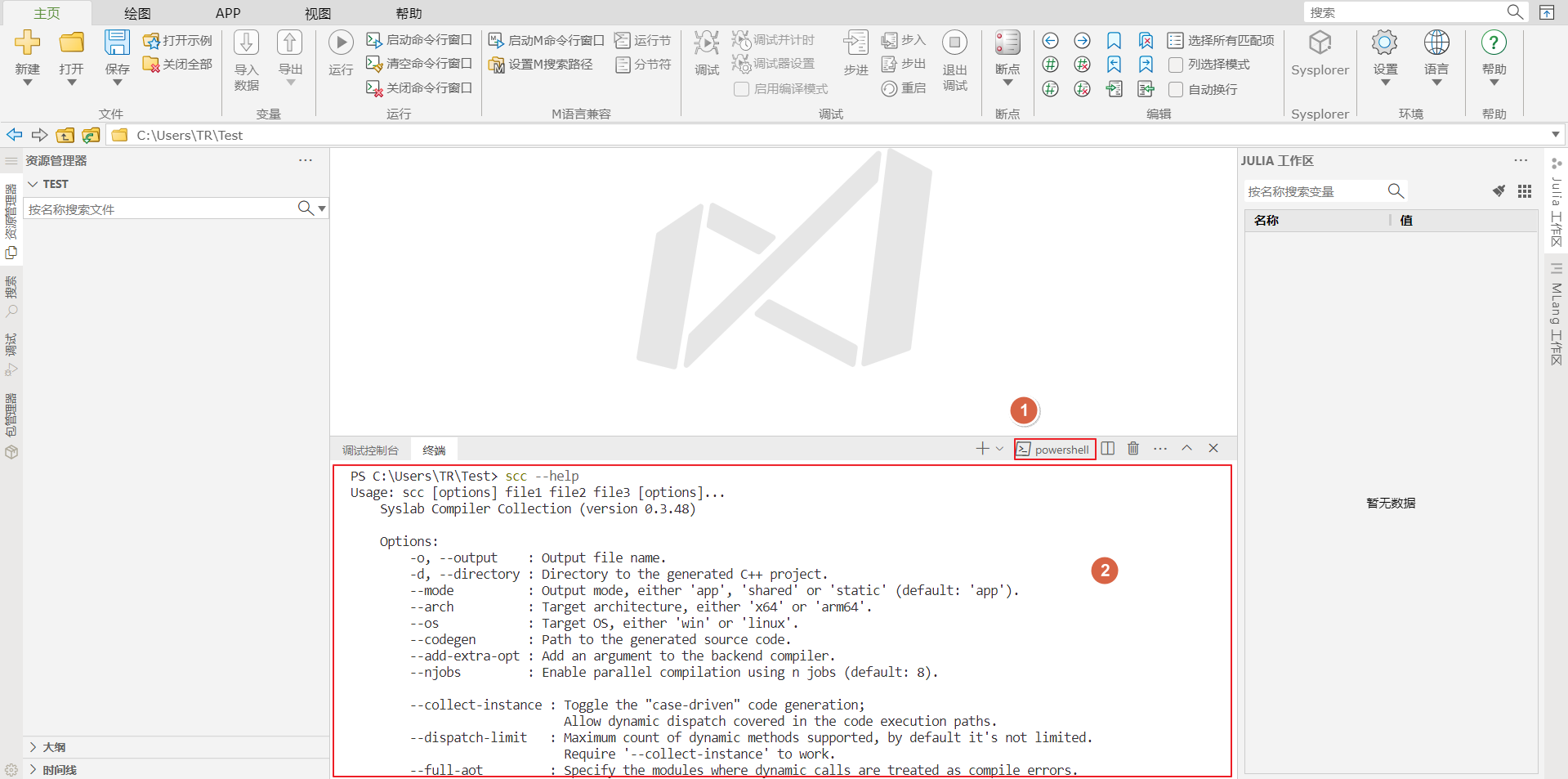Screen dimensions: 1568x779
Task: Click the 启动命令行窗口 button
Action: click(x=420, y=40)
